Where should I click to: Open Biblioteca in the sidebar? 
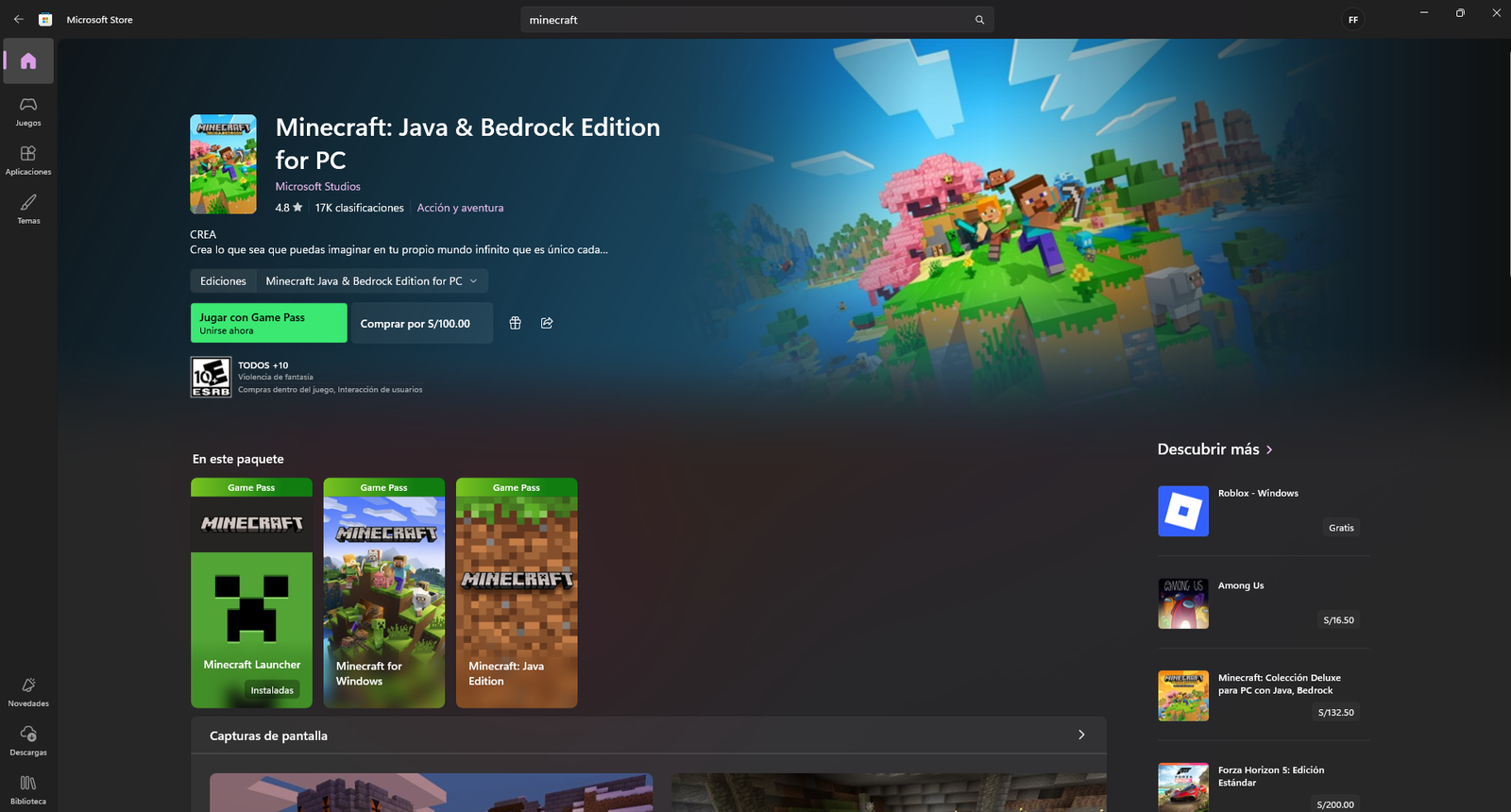(28, 789)
